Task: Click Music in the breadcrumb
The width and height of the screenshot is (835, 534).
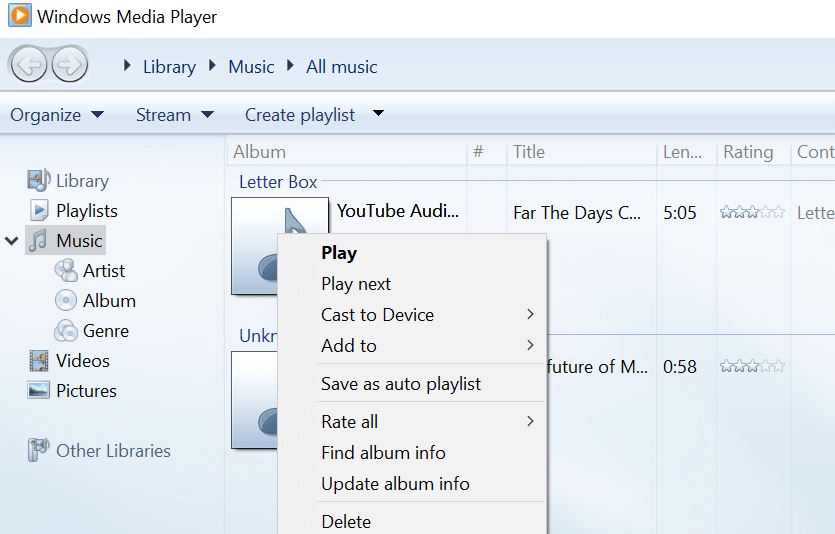Action: [x=251, y=67]
